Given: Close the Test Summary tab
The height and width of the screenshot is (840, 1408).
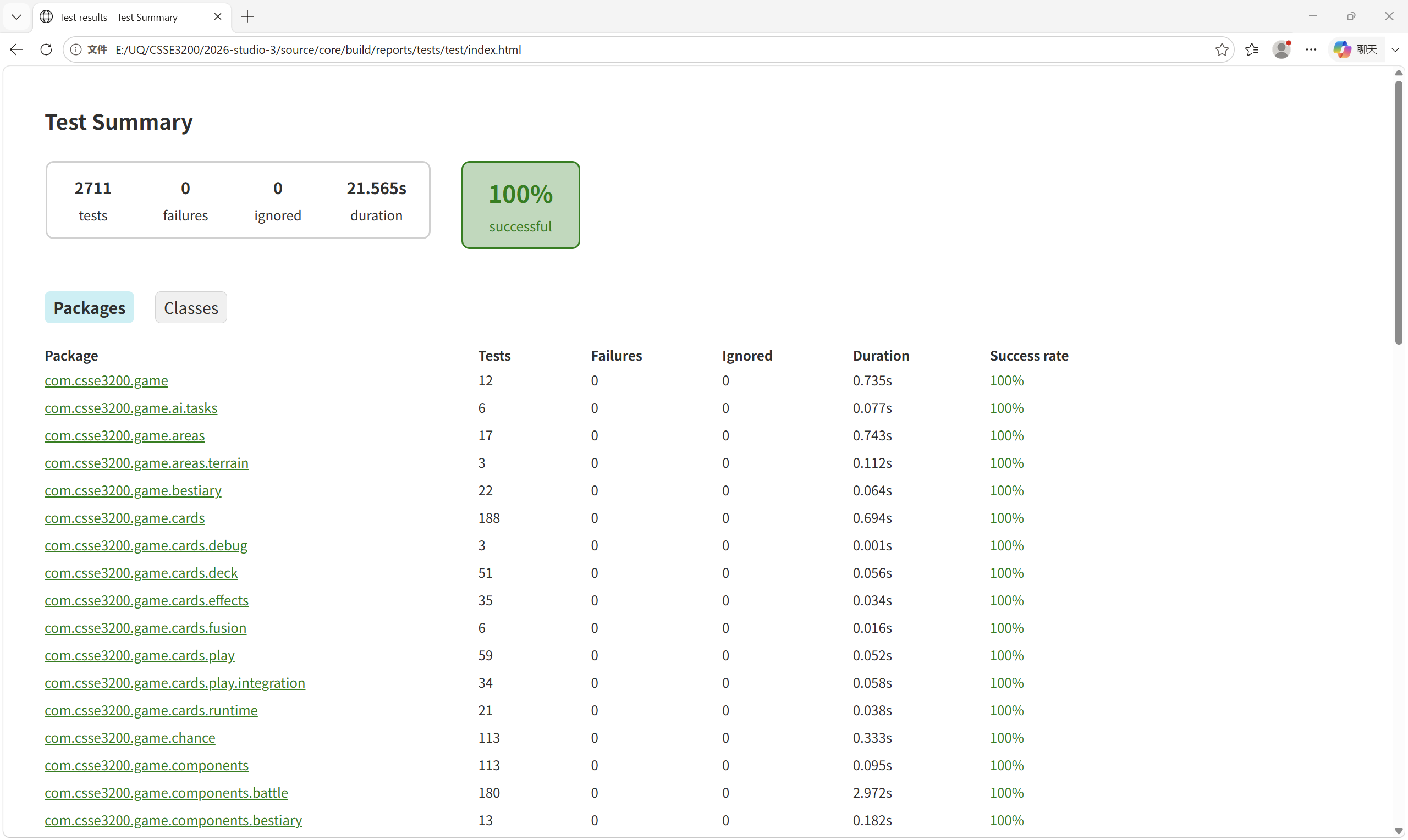Looking at the screenshot, I should coord(218,17).
